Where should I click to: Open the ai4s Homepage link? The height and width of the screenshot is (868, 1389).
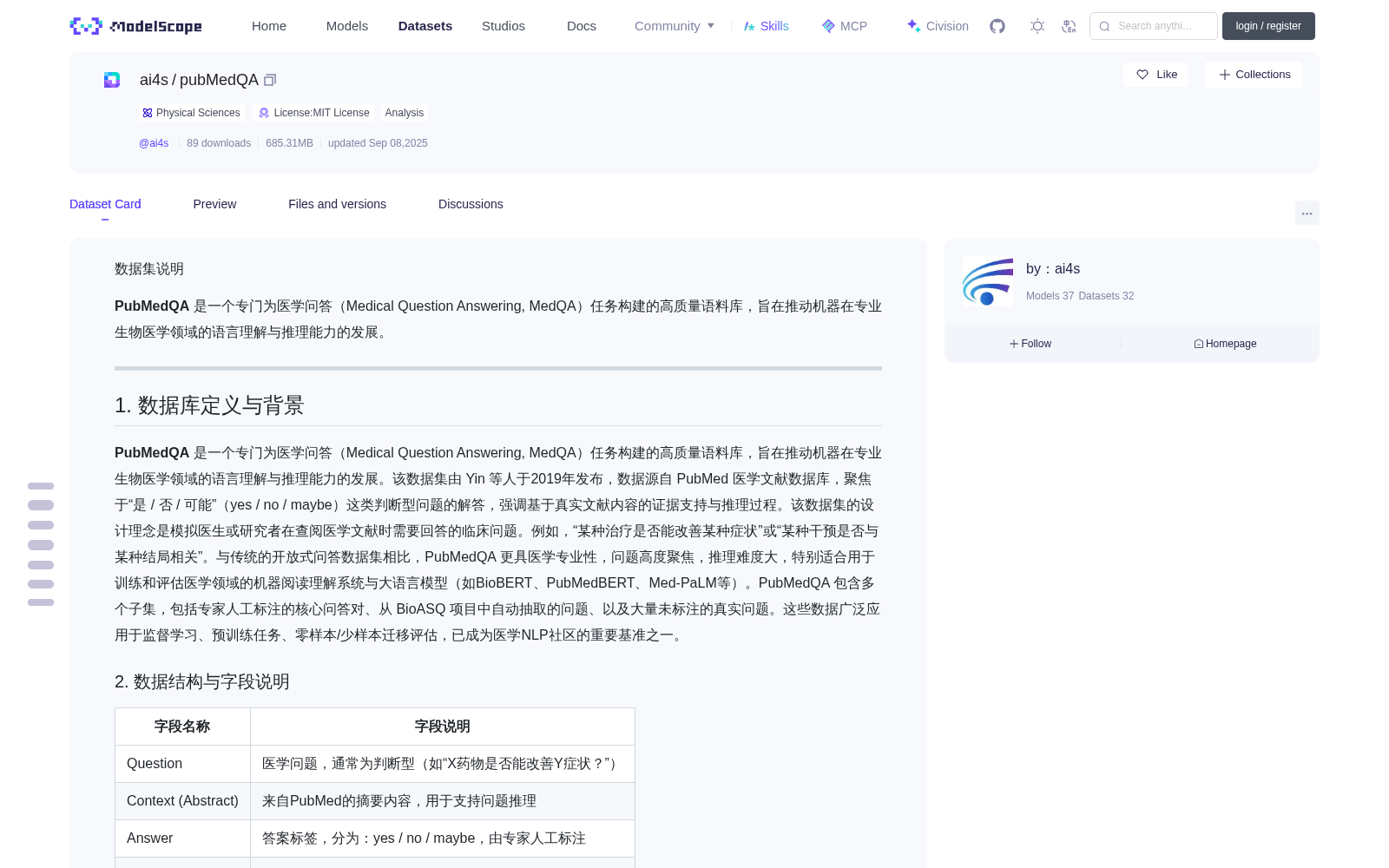tap(1225, 344)
